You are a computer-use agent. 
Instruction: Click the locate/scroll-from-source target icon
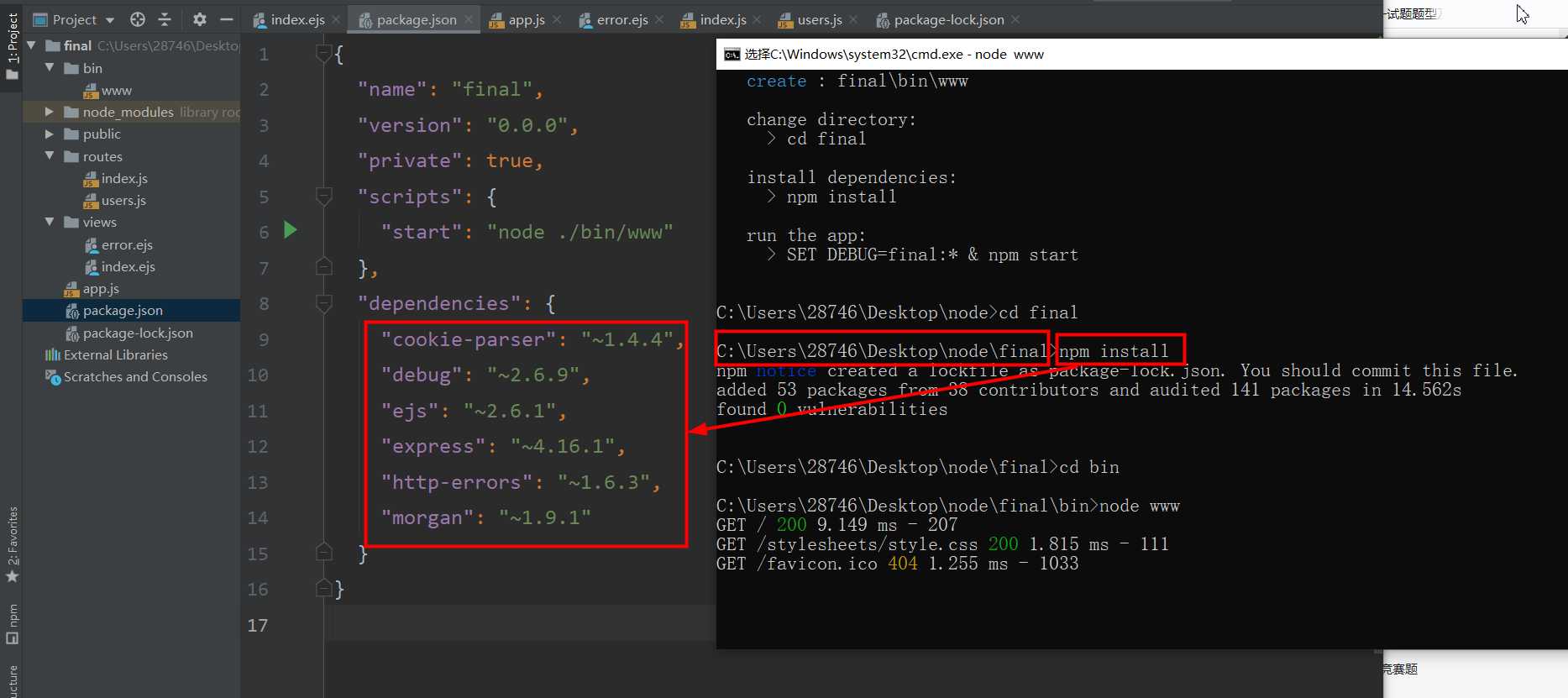pos(138,19)
